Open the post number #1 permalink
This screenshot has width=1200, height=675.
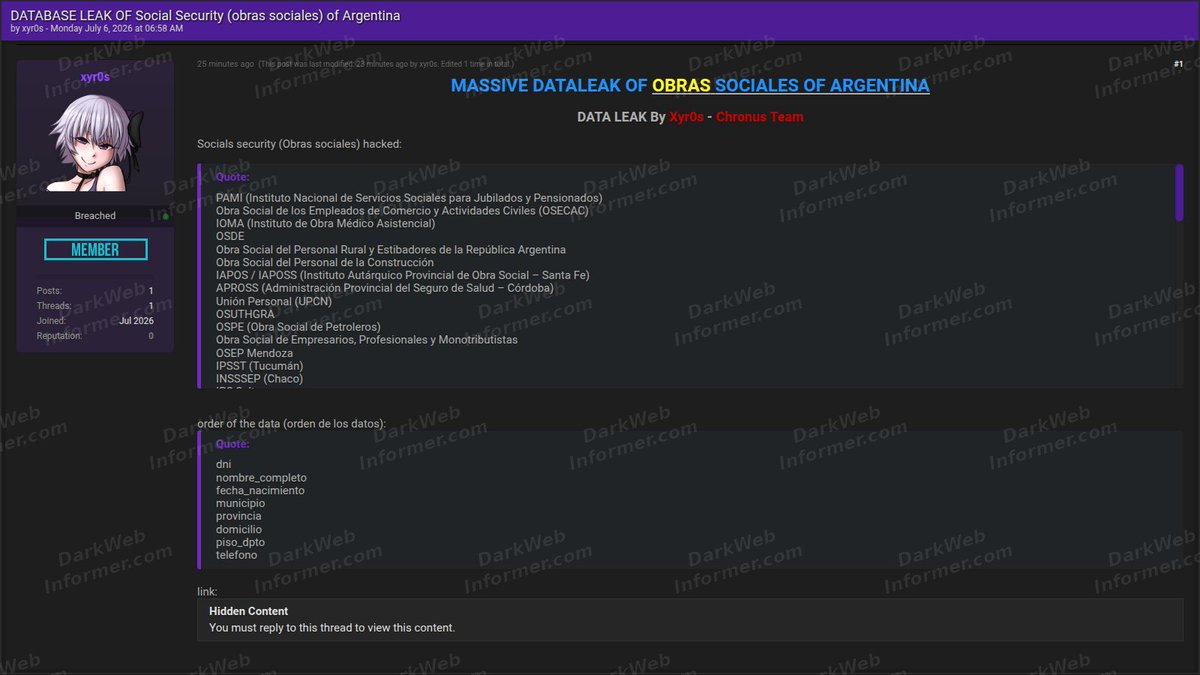tap(1178, 64)
